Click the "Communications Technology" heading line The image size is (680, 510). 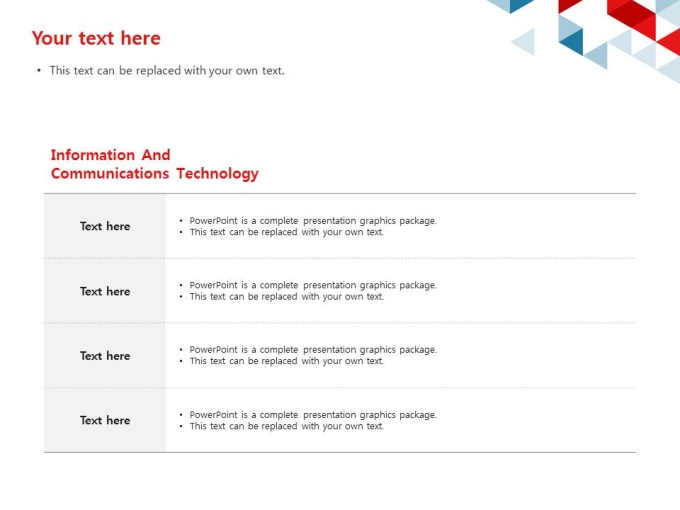pos(155,173)
